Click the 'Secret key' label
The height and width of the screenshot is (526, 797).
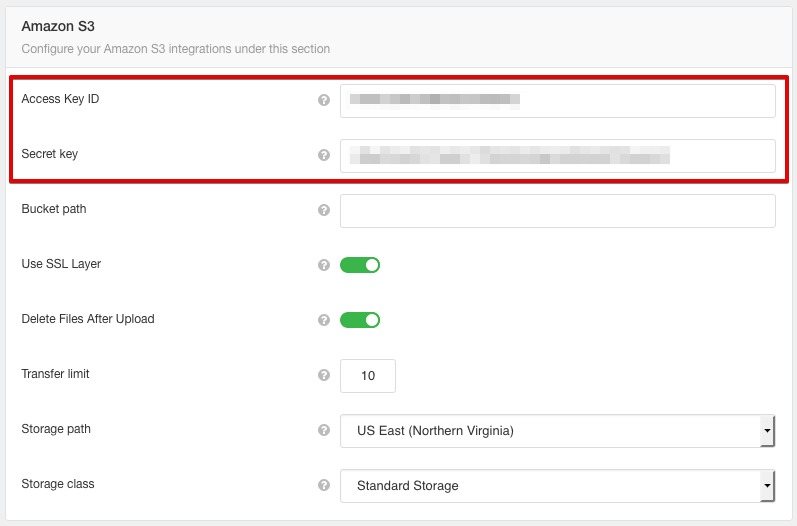(49, 153)
